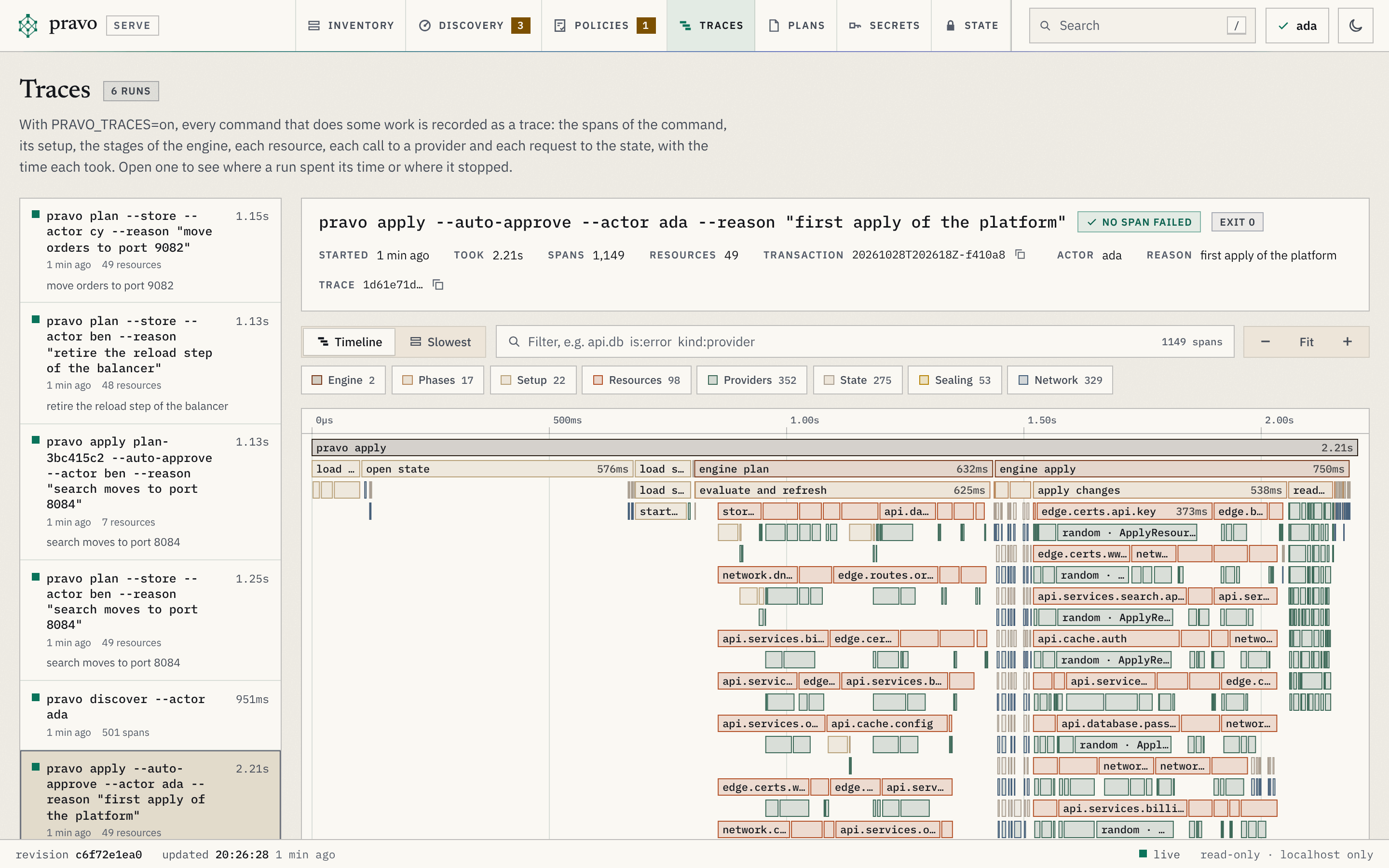The height and width of the screenshot is (868, 1389).
Task: Click the checkmark icon beside ada
Action: [x=1283, y=26]
